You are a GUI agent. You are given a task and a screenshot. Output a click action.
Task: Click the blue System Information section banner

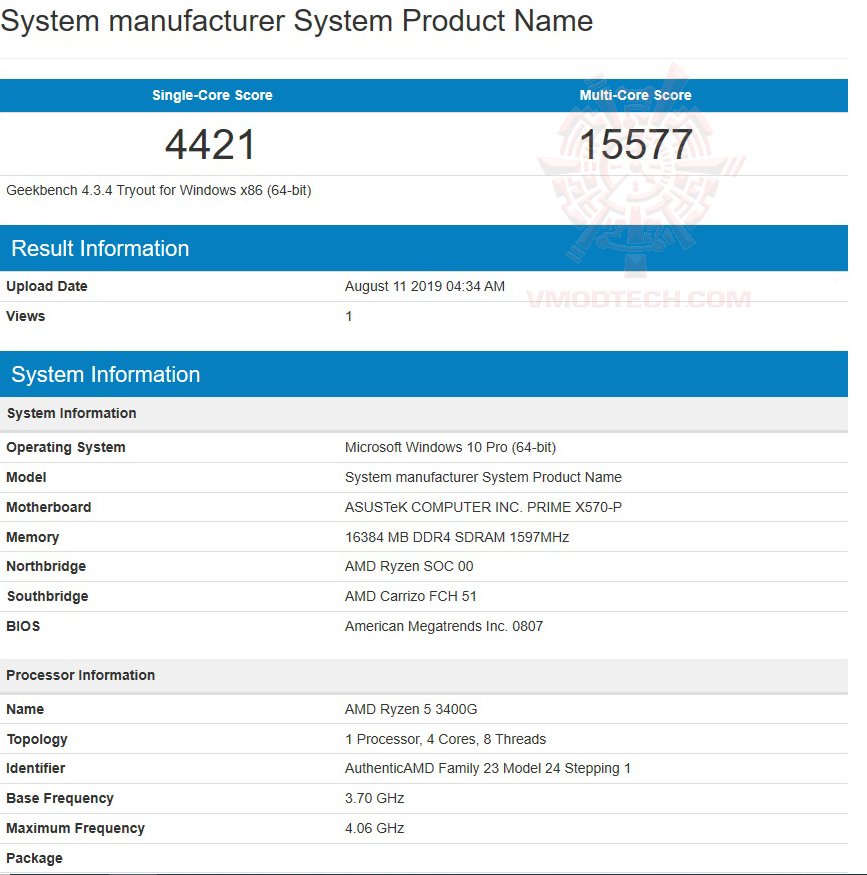click(424, 374)
